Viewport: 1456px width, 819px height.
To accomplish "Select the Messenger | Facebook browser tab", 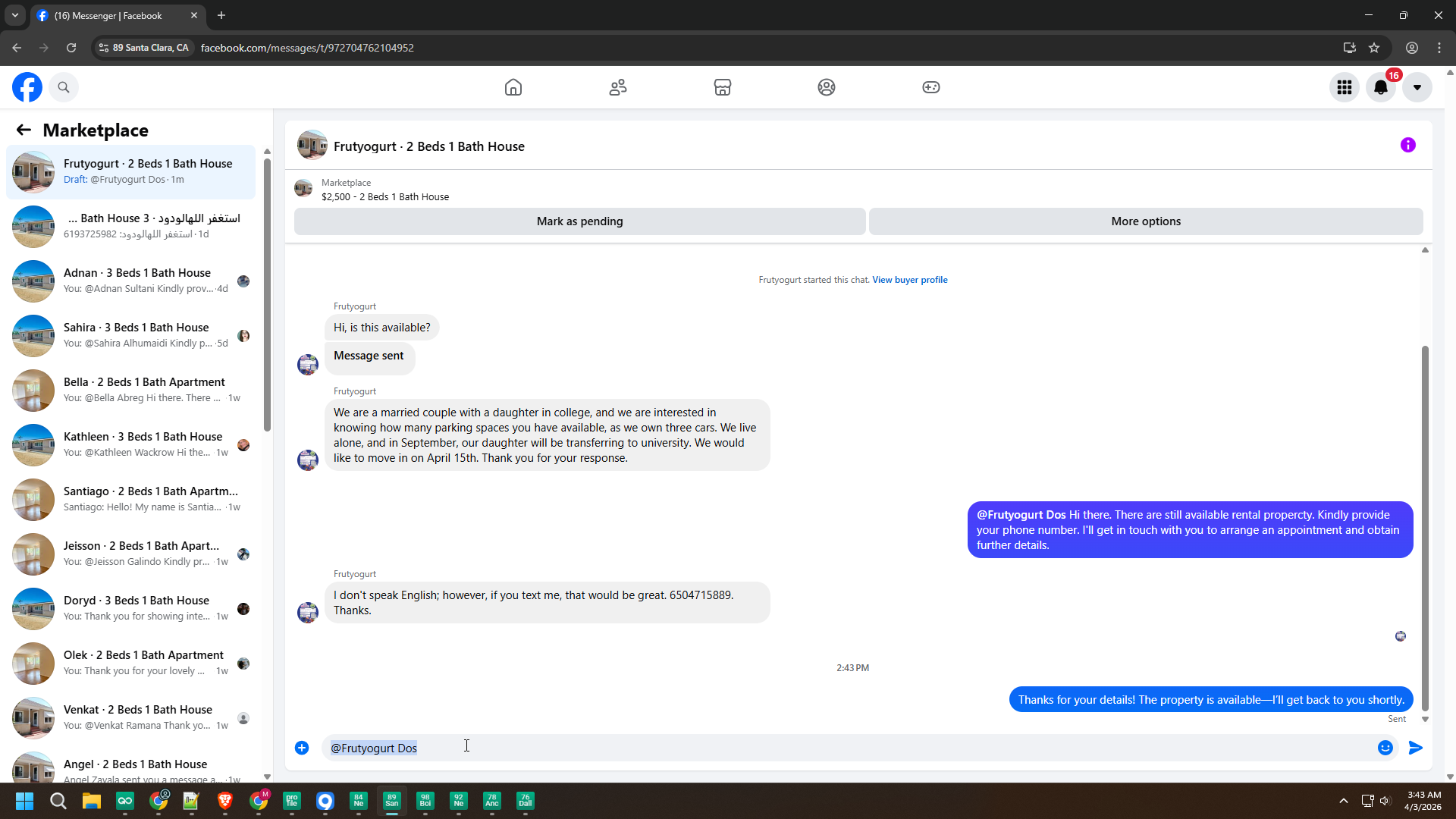I will point(118,16).
